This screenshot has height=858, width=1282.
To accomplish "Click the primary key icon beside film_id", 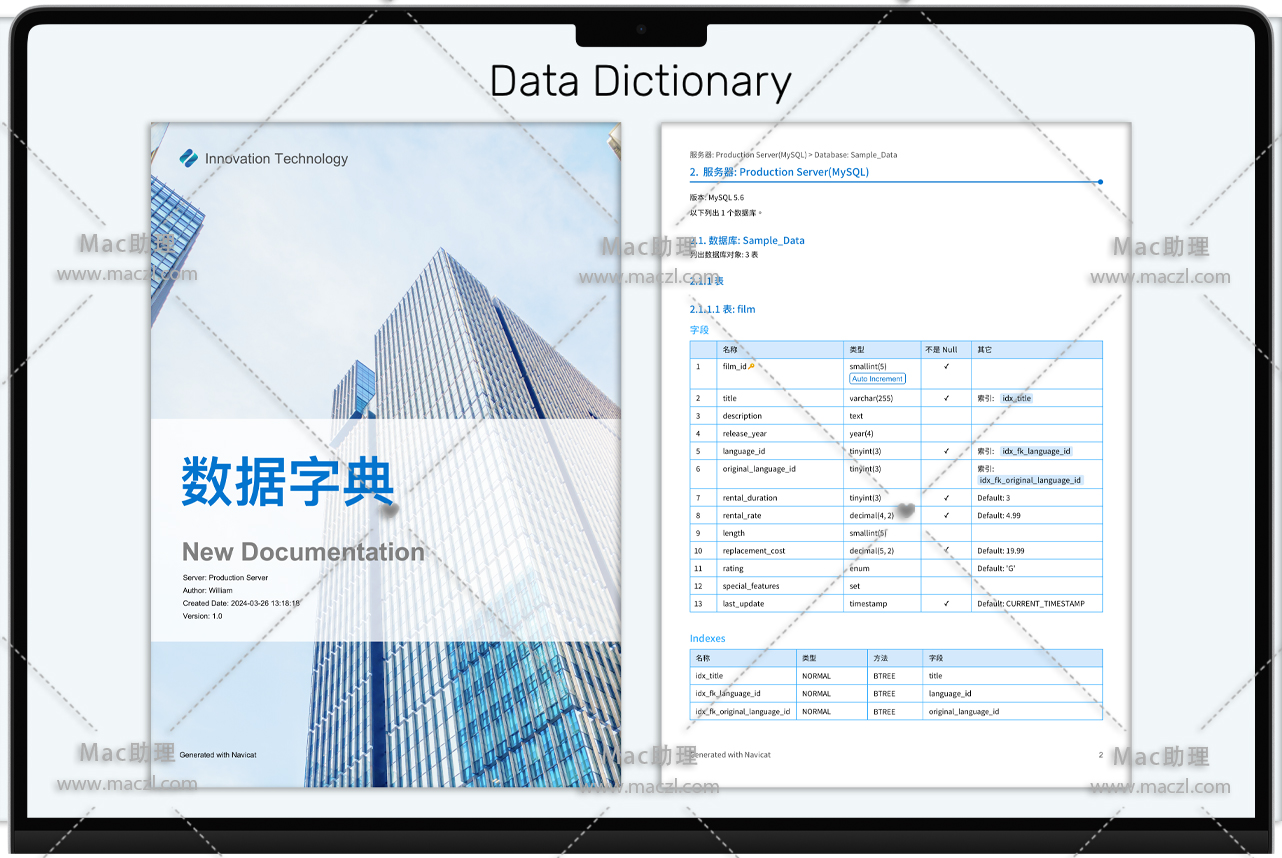I will coord(751,366).
